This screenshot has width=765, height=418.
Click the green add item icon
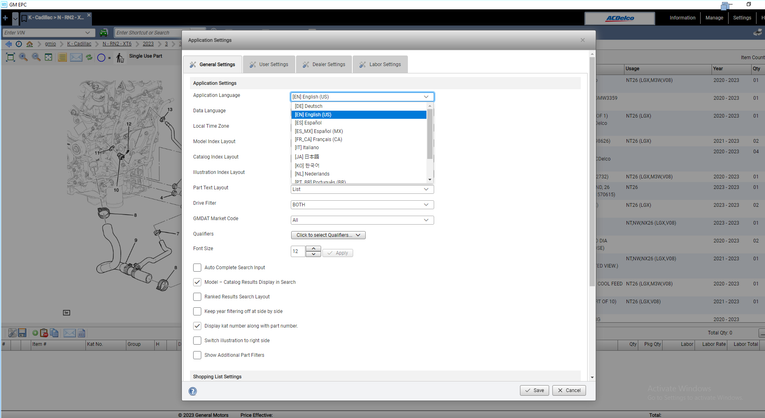coord(34,333)
